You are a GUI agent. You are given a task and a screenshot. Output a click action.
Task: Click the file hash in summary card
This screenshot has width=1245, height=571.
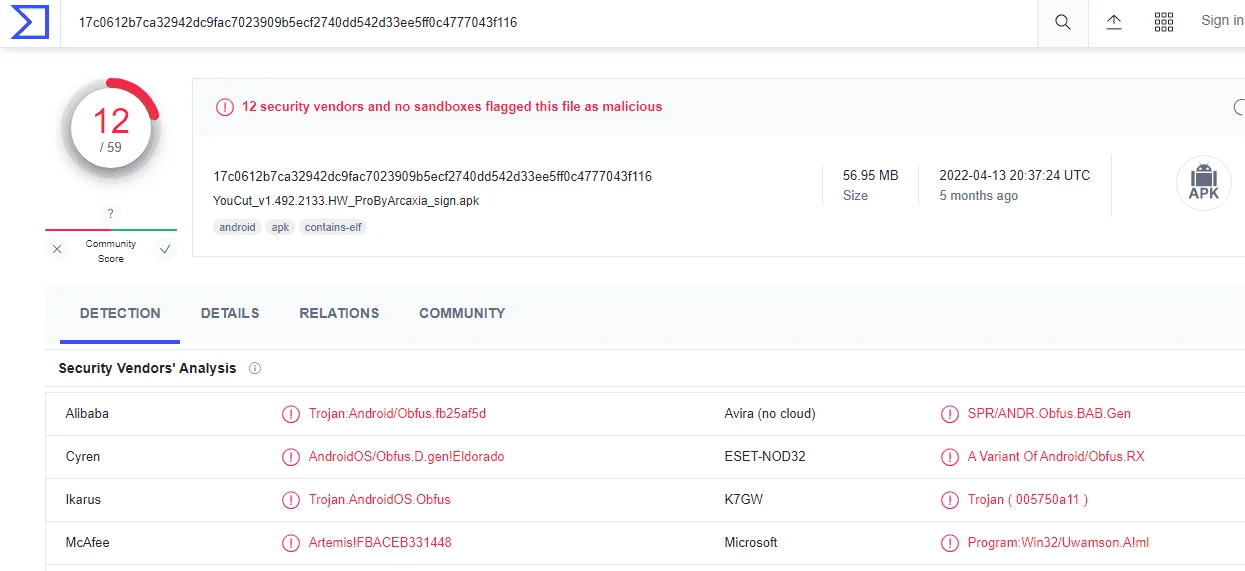(432, 176)
